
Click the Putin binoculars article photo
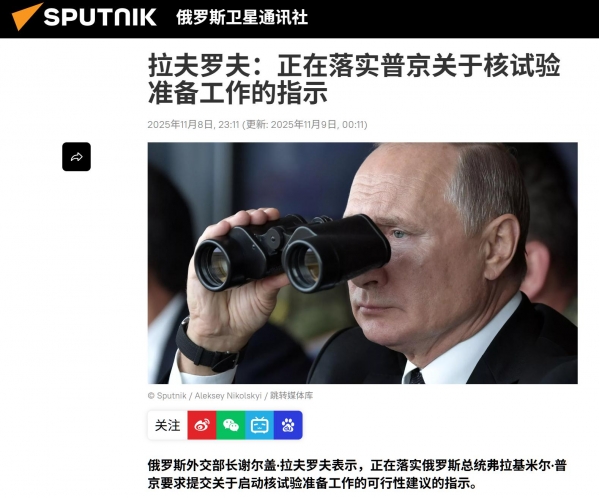[363, 263]
